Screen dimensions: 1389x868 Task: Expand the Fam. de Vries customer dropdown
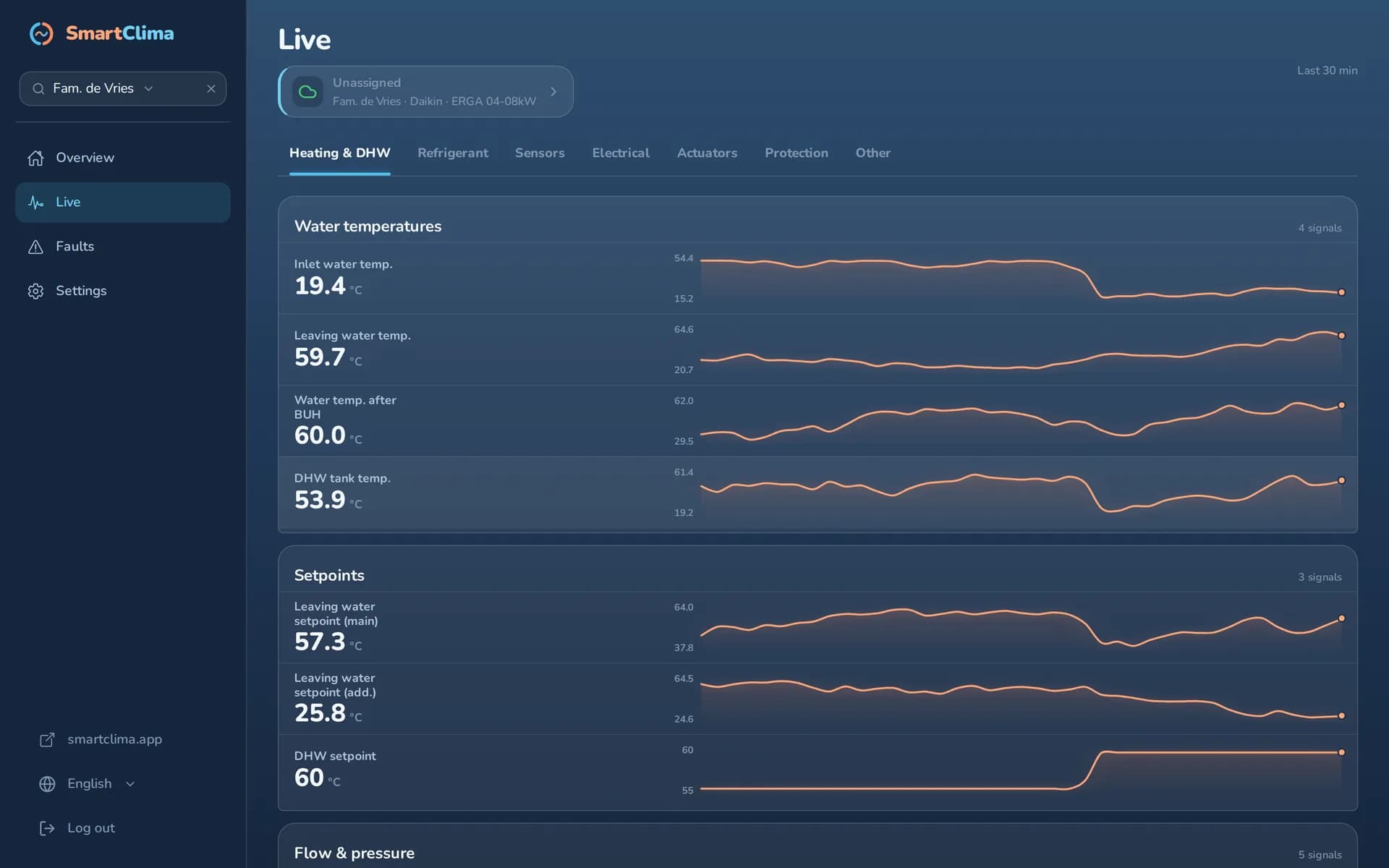coord(148,89)
